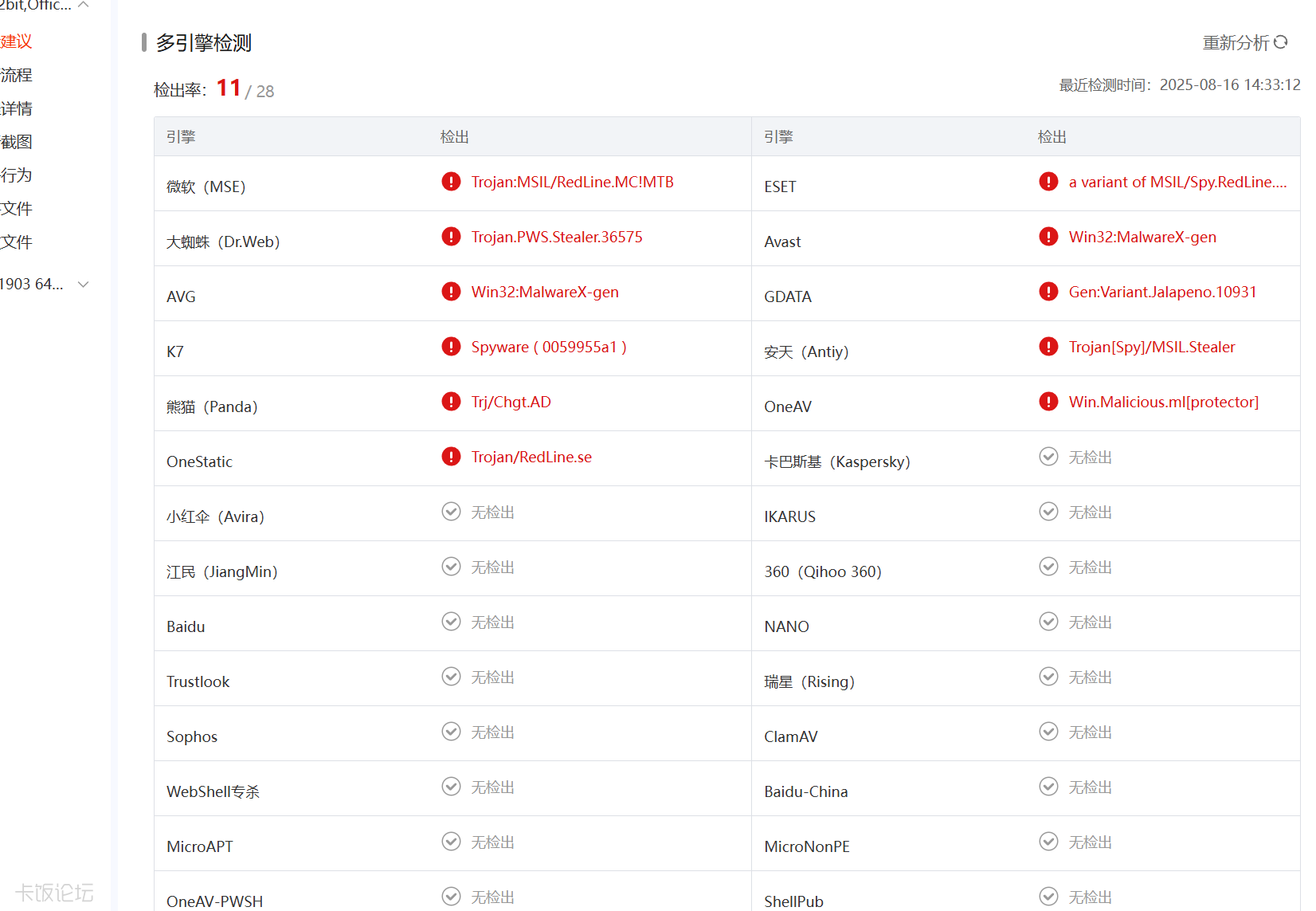The image size is (1316, 911).
Task: Click the checkmark icon in Avira row
Action: (x=451, y=512)
